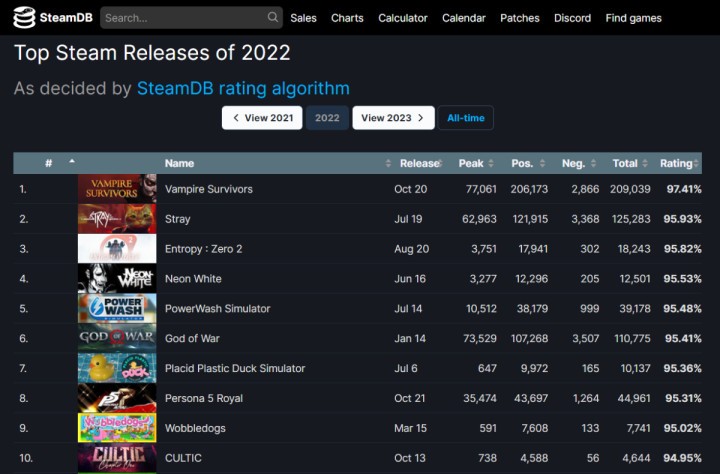
Task: Open the CULTIC name link
Action: tap(183, 458)
